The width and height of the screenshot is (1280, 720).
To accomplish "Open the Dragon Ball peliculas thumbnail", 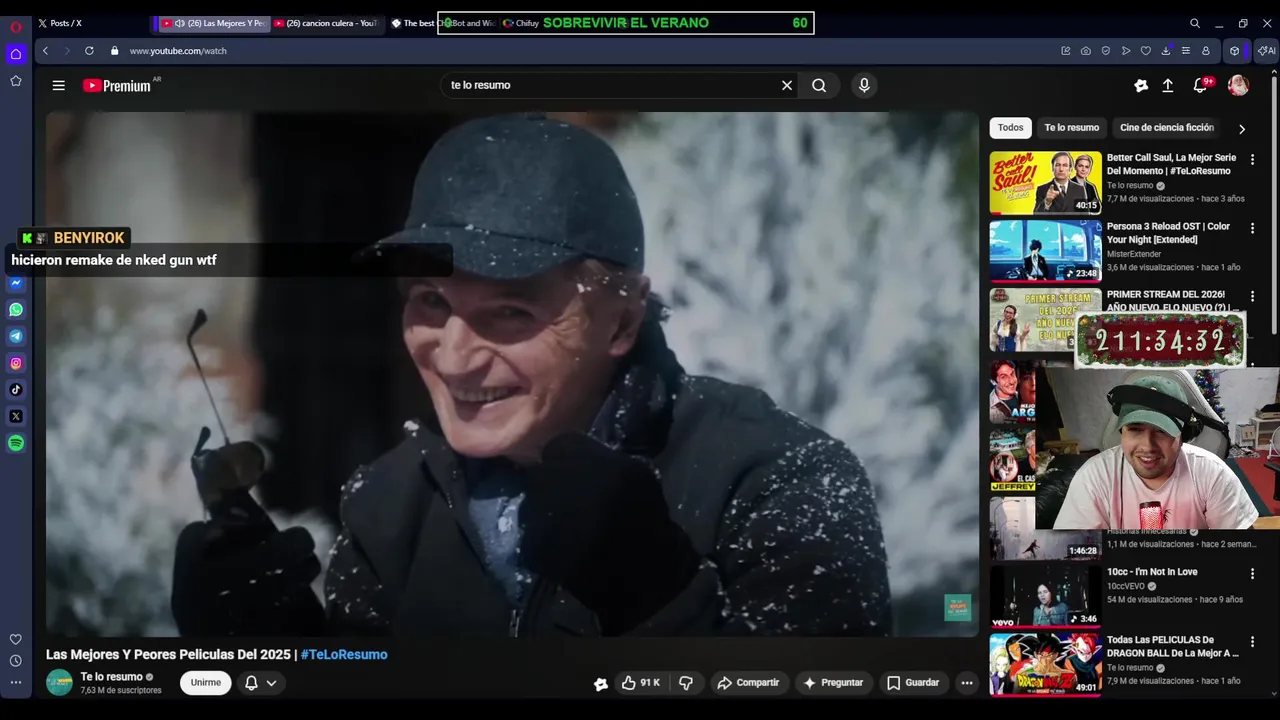I will click(x=1045, y=665).
